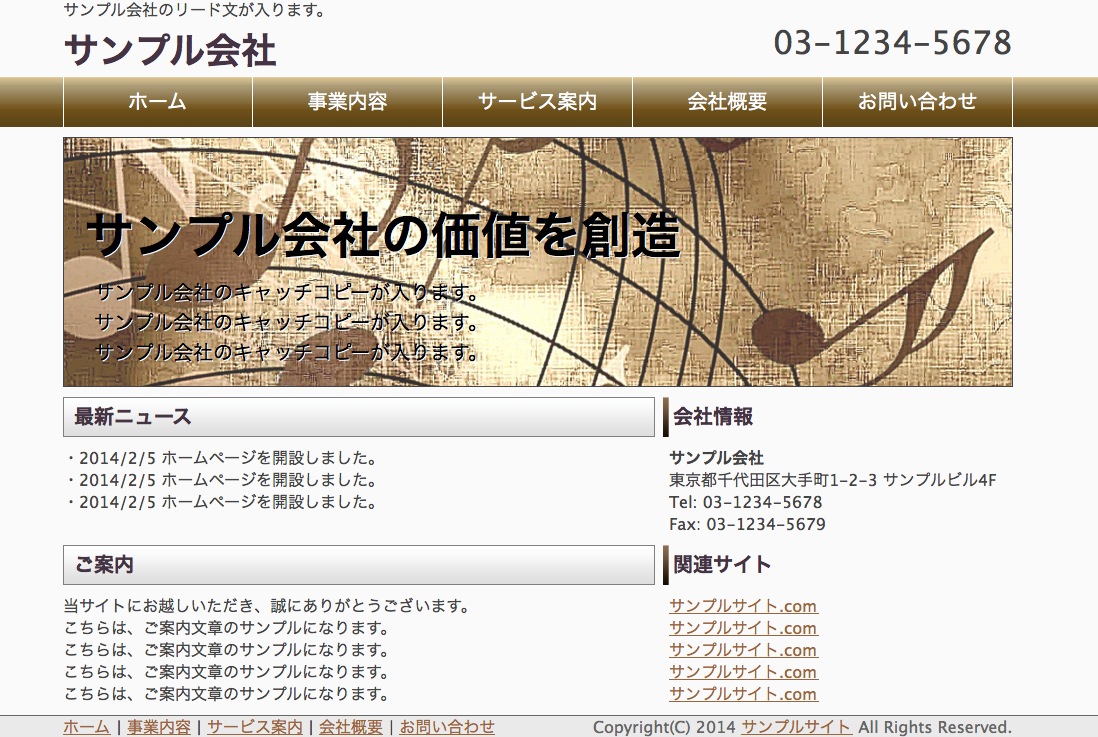1098x737 pixels.
Task: Click the 会社情報 sidebar heading
Action: pos(713,417)
